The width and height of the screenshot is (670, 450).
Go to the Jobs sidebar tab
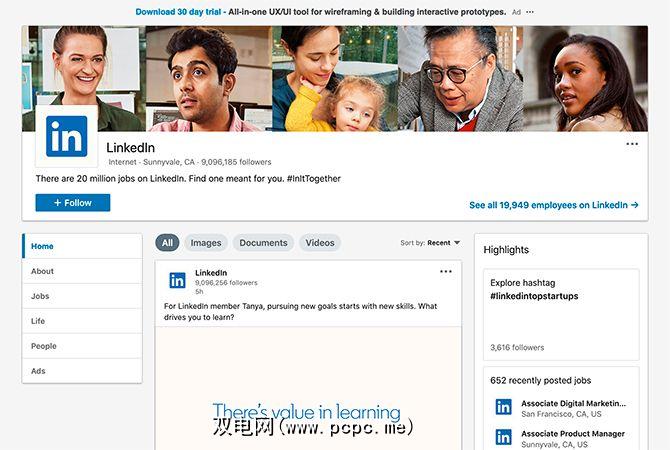click(82, 296)
